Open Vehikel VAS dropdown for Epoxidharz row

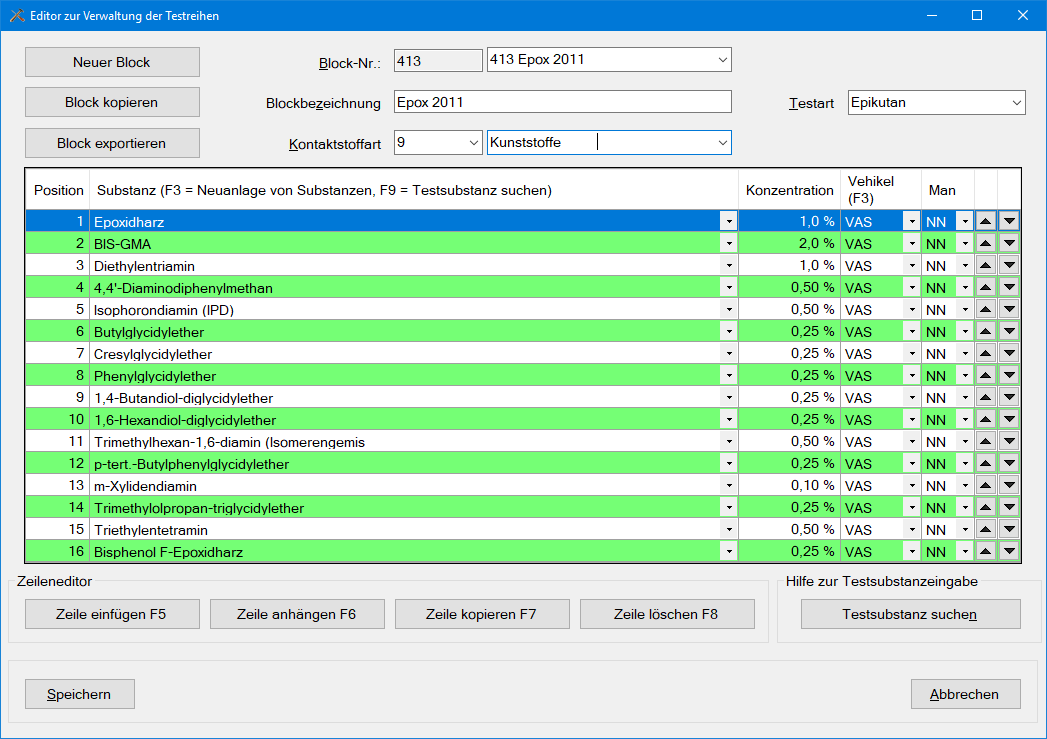pos(911,221)
